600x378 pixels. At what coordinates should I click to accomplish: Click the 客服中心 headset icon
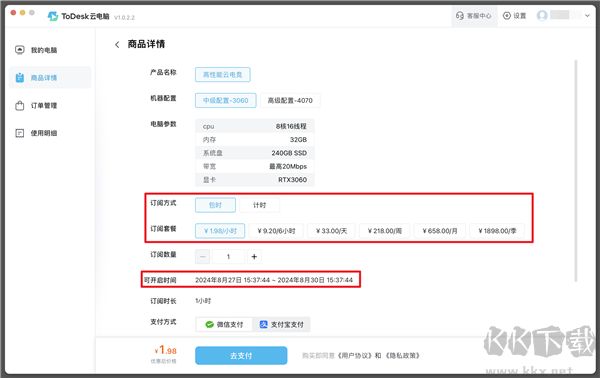[460, 16]
